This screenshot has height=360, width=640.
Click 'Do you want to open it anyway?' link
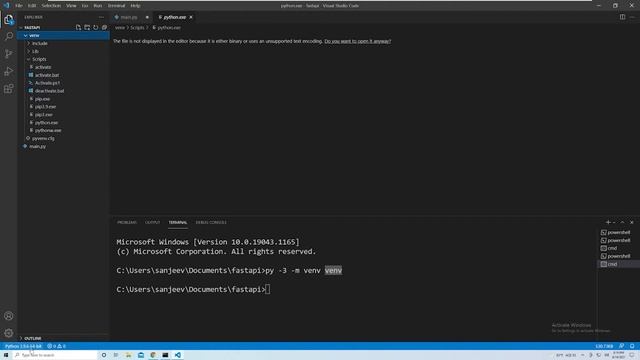point(358,41)
